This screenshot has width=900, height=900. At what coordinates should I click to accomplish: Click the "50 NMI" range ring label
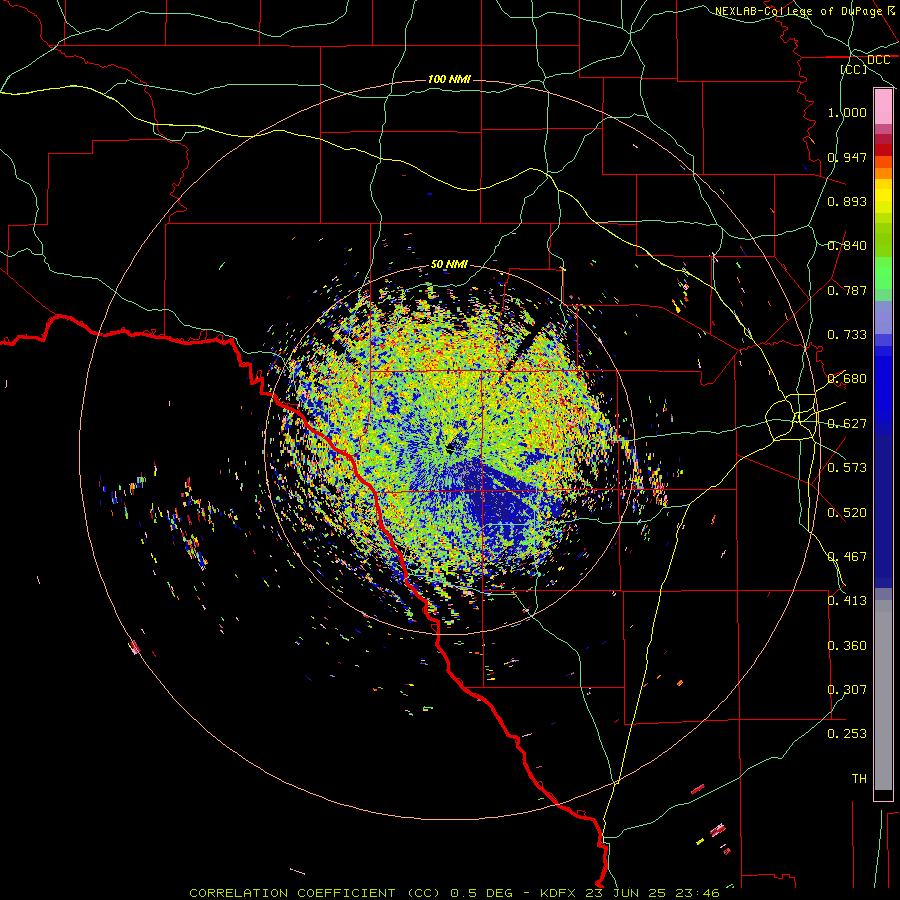pyautogui.click(x=449, y=264)
